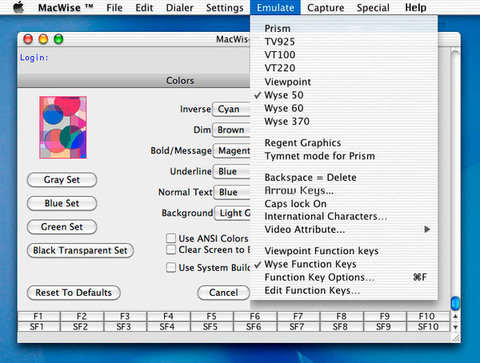The height and width of the screenshot is (363, 480).
Task: Click the scroll up arrow
Action: coord(455,316)
